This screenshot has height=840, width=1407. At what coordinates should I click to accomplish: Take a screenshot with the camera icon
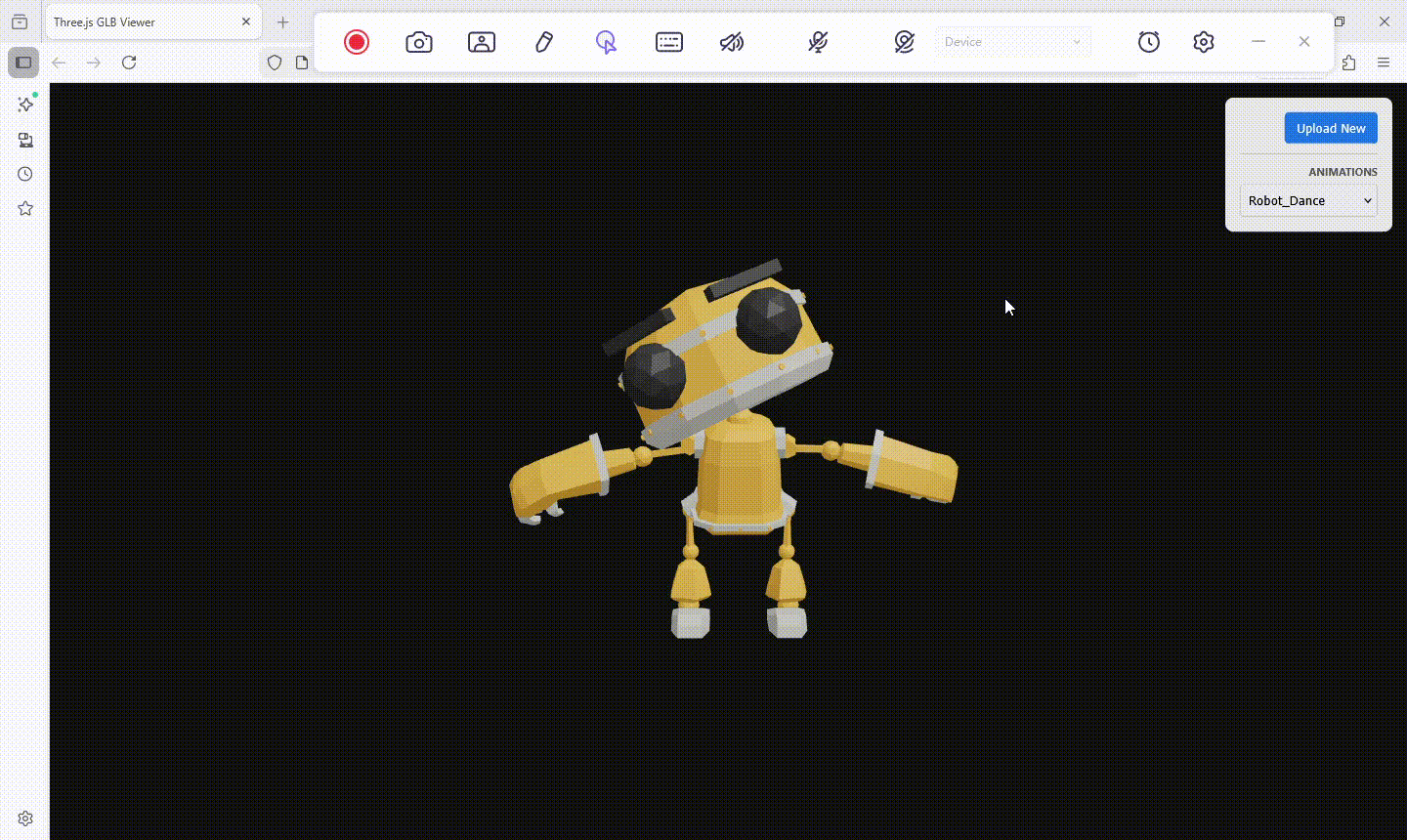coord(419,42)
